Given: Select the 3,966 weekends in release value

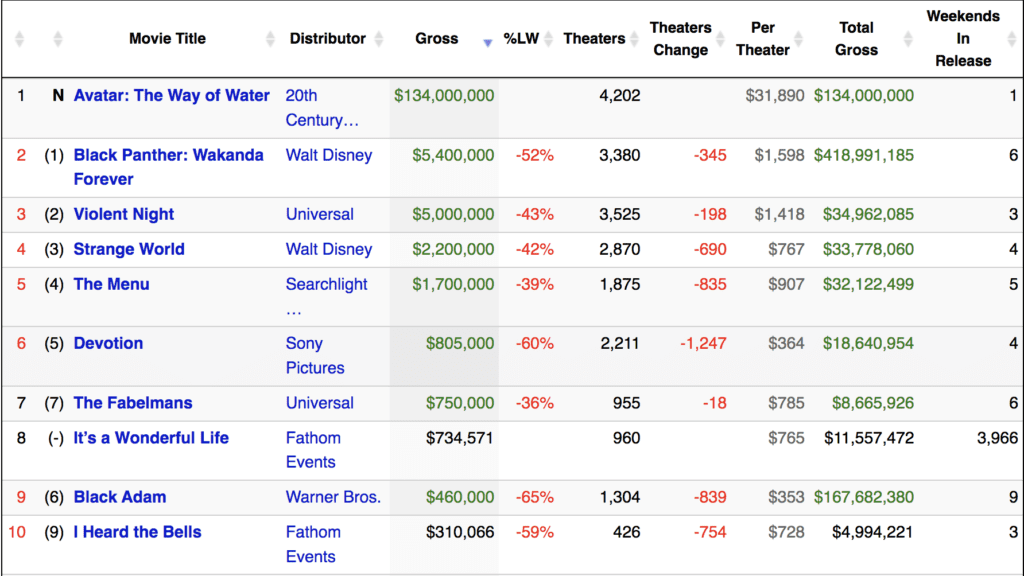Looking at the screenshot, I should click(997, 438).
